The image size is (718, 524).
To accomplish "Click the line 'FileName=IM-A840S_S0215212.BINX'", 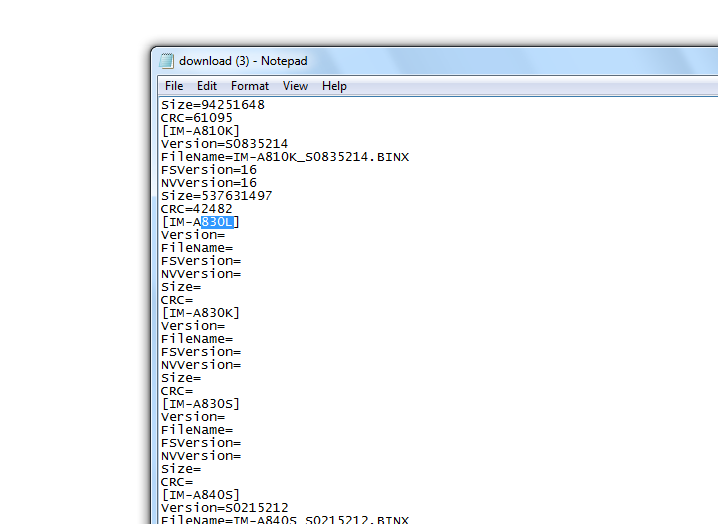I will (x=285, y=520).
